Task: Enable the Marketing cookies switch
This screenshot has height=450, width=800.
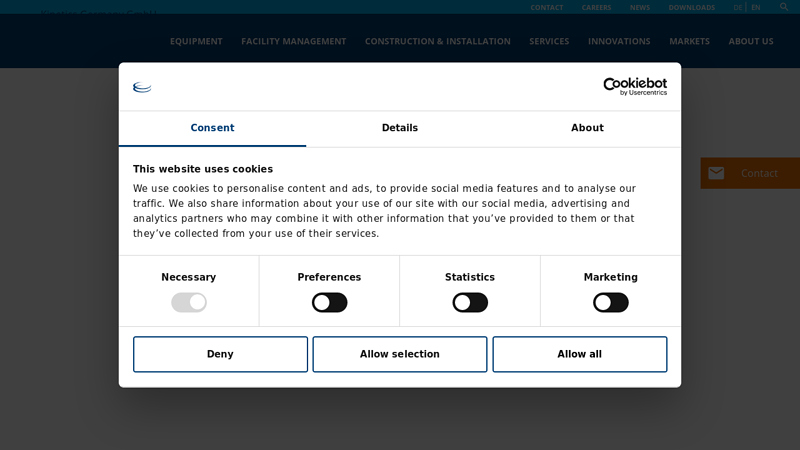Action: pyautogui.click(x=611, y=303)
